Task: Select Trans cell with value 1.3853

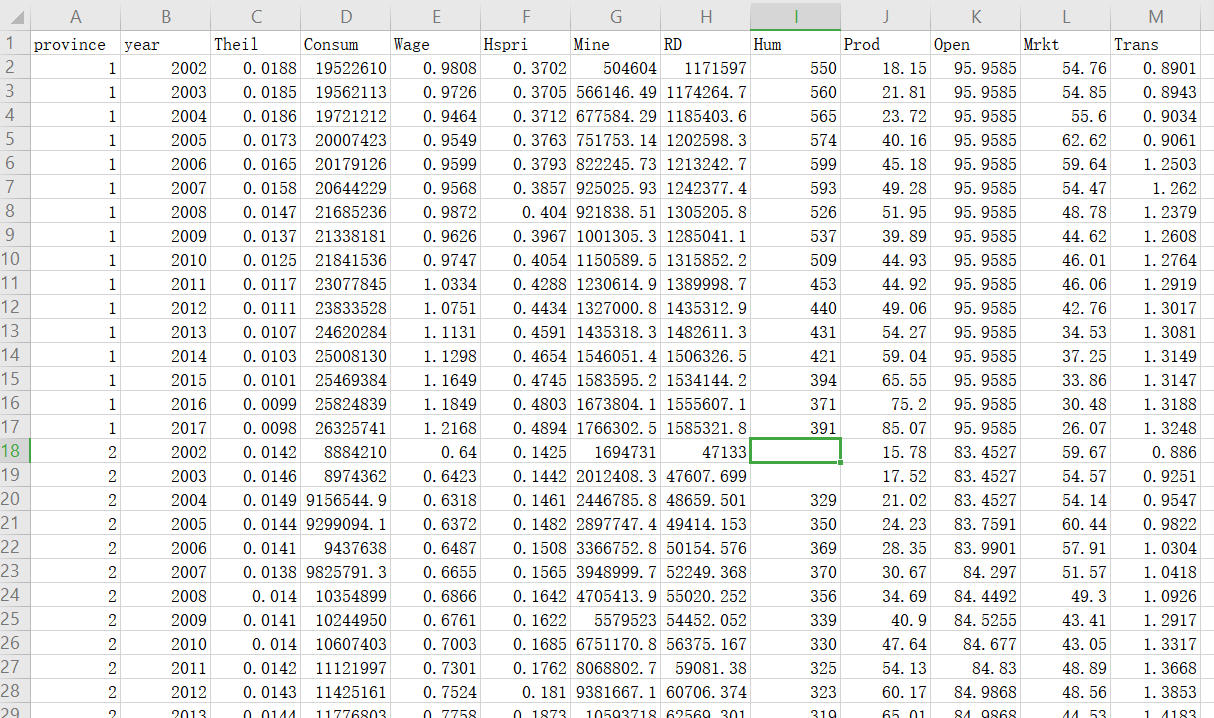Action: [x=1156, y=692]
